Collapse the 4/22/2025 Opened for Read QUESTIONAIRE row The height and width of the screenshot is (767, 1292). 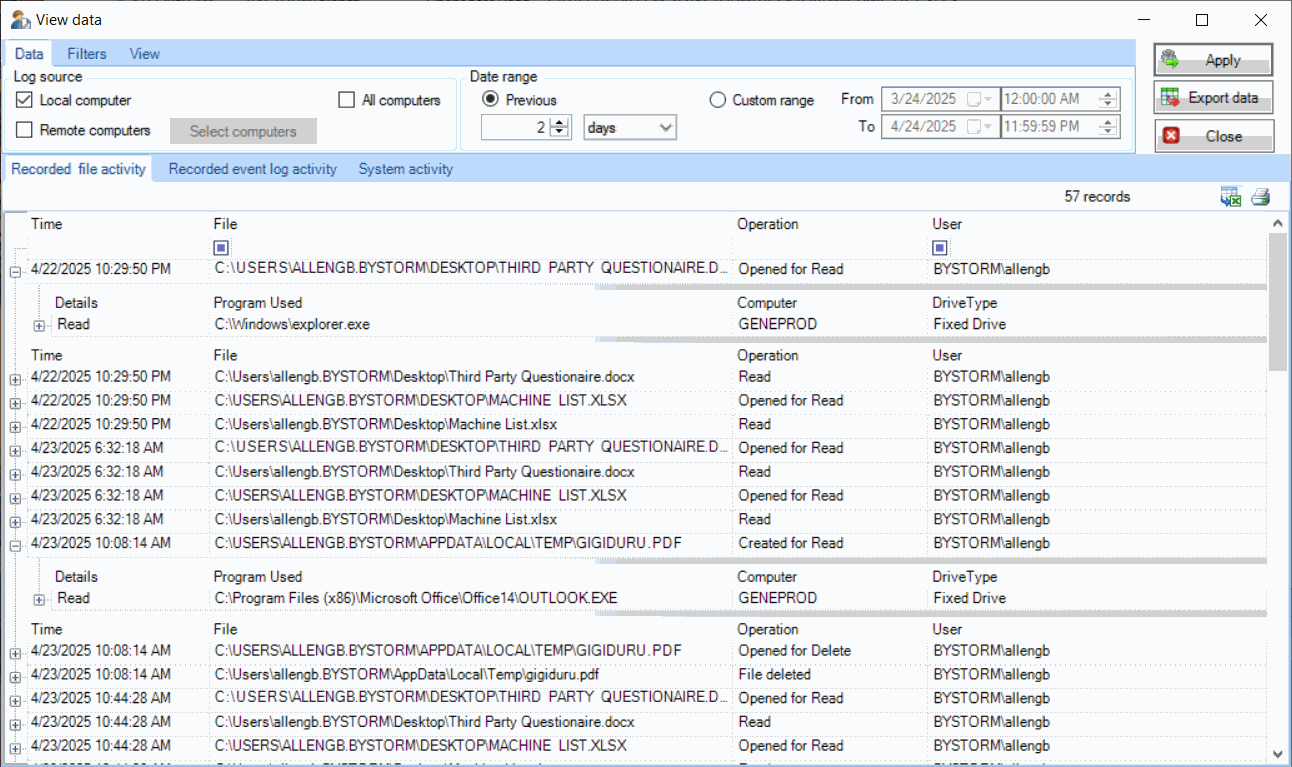click(15, 270)
